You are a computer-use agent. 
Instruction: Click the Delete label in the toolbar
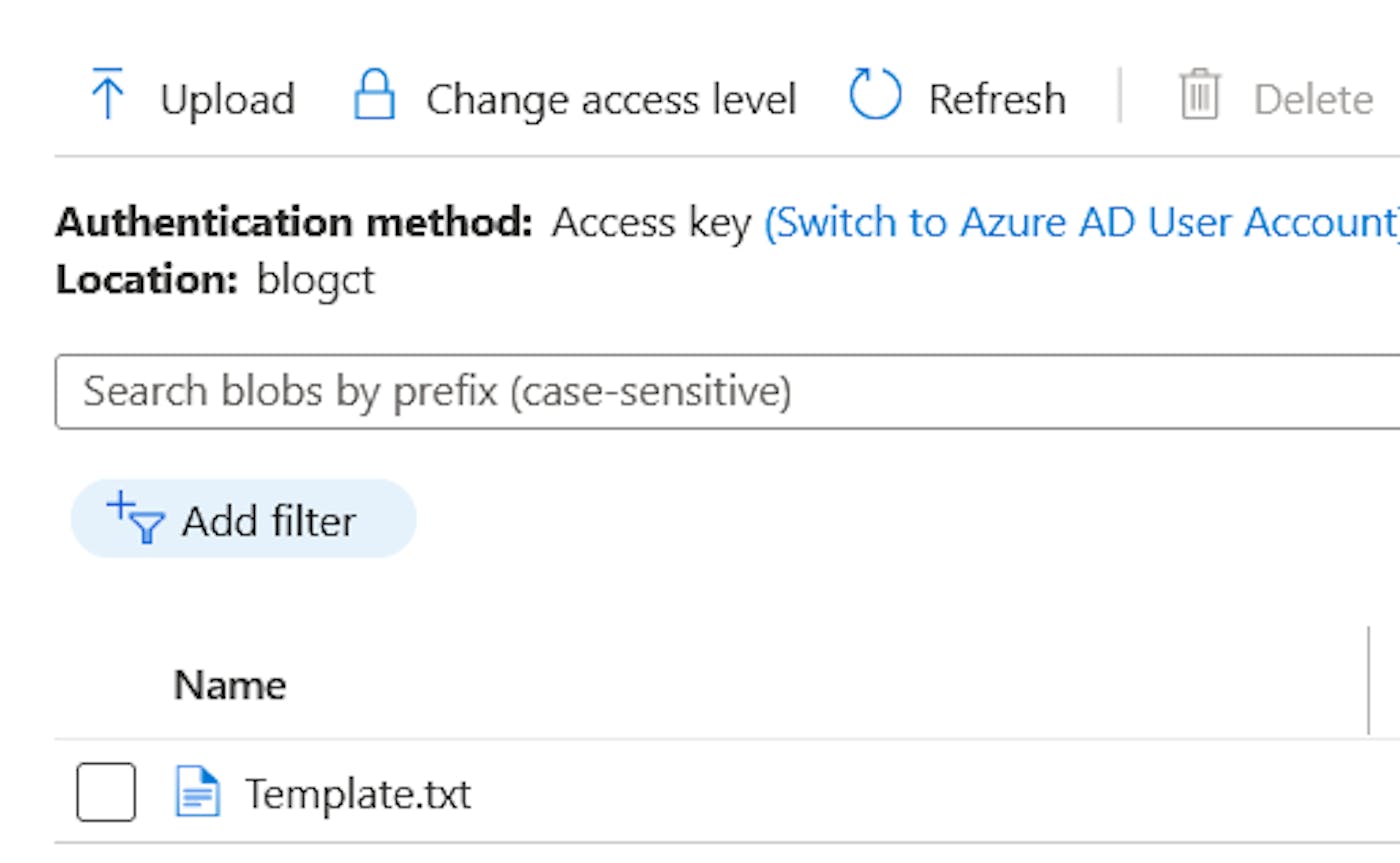pyautogui.click(x=1313, y=99)
